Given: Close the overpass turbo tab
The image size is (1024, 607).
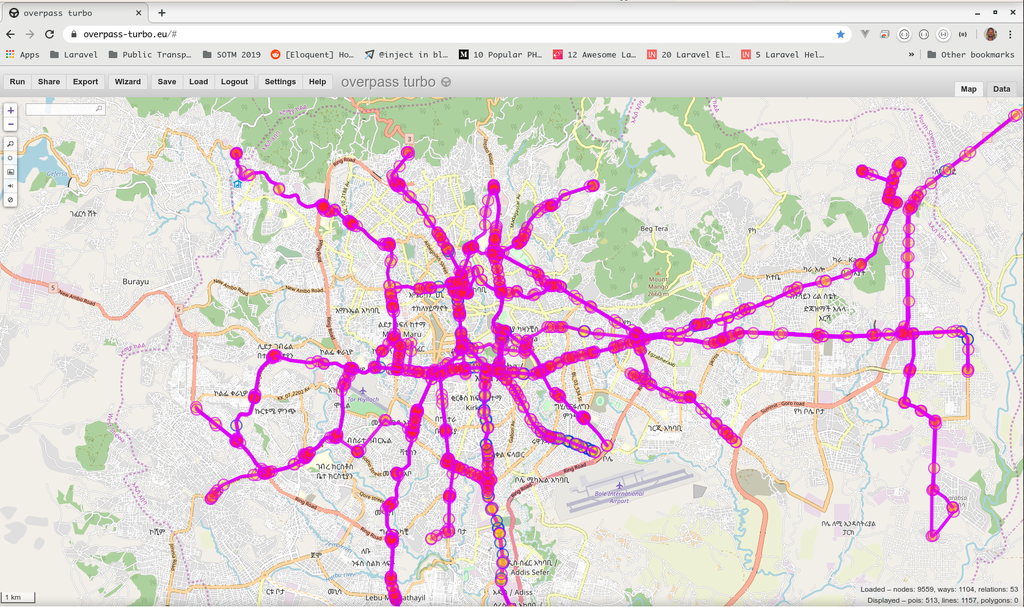Looking at the screenshot, I should coord(138,13).
